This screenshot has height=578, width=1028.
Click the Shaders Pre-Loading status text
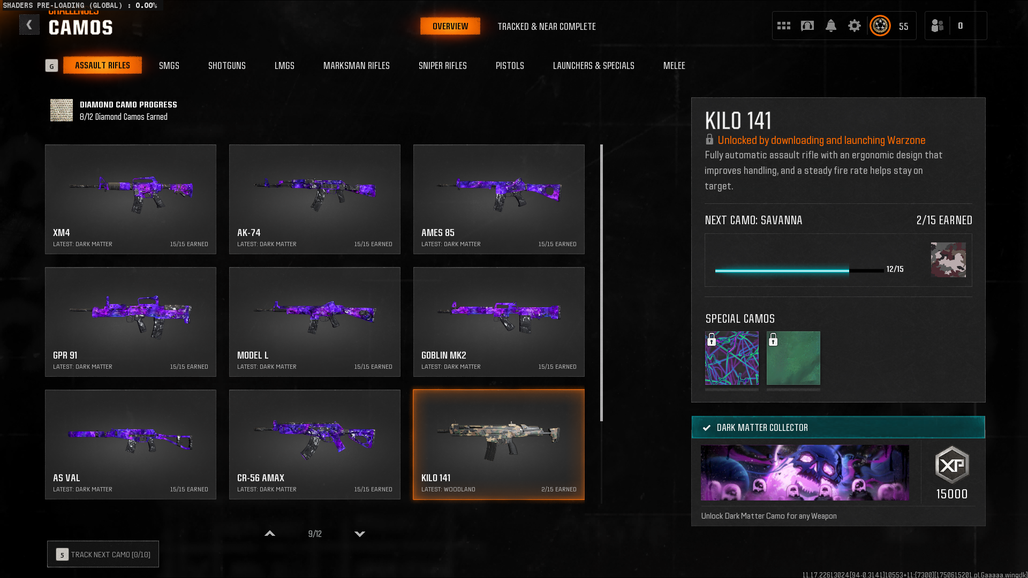click(80, 5)
